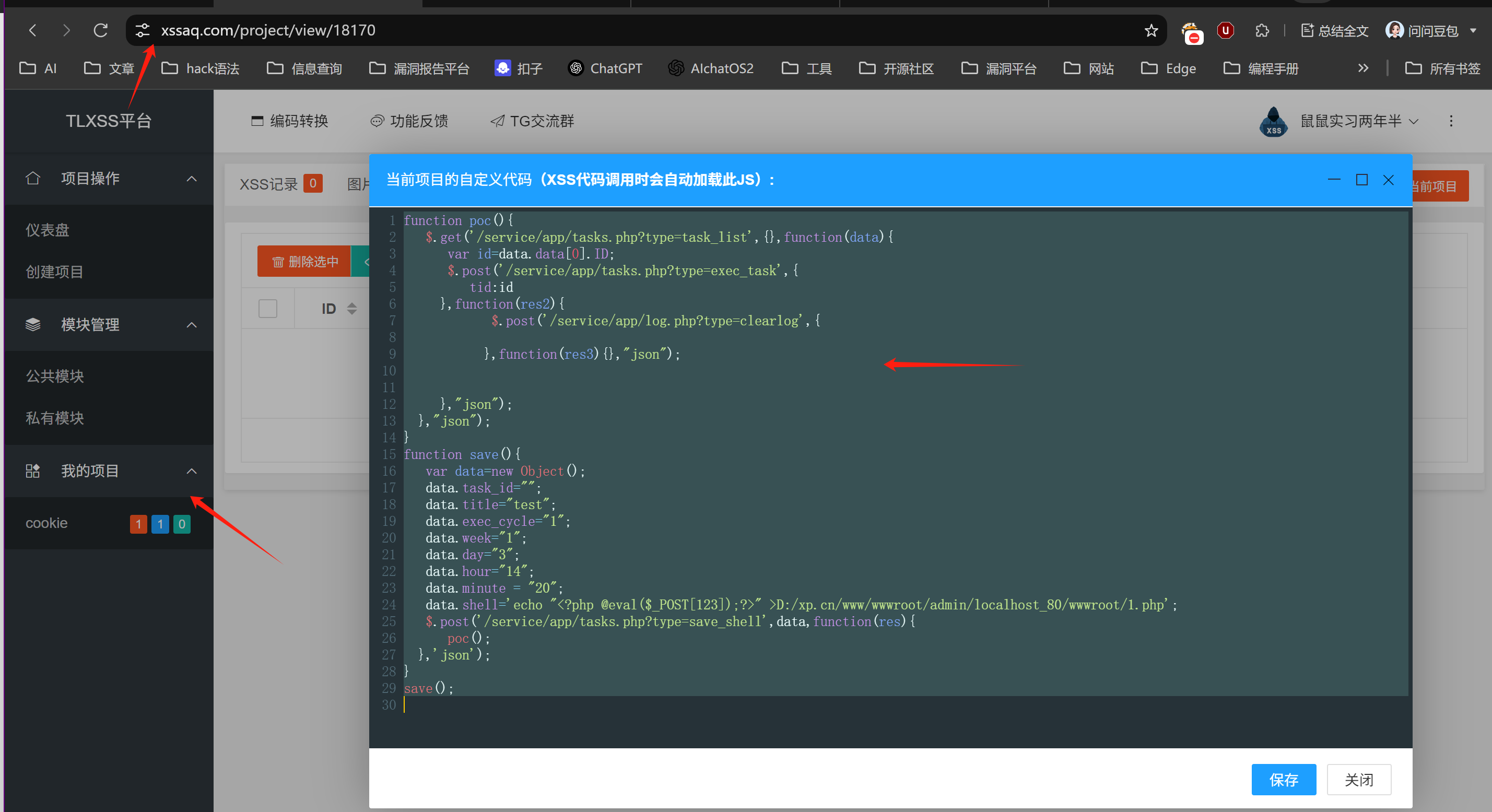Image resolution: width=1492 pixels, height=812 pixels.
Task: Open the cookie project in the sidebar
Action: click(46, 523)
